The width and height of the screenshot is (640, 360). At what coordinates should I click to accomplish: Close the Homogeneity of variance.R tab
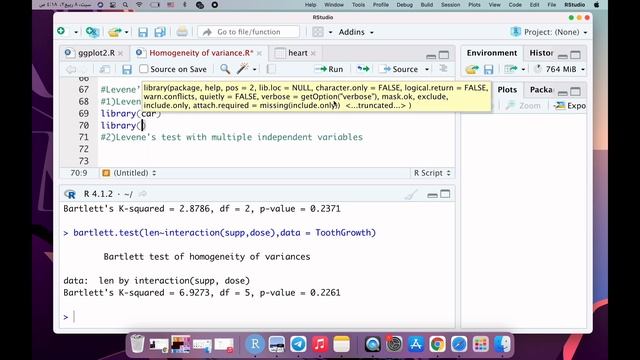tap(260, 53)
